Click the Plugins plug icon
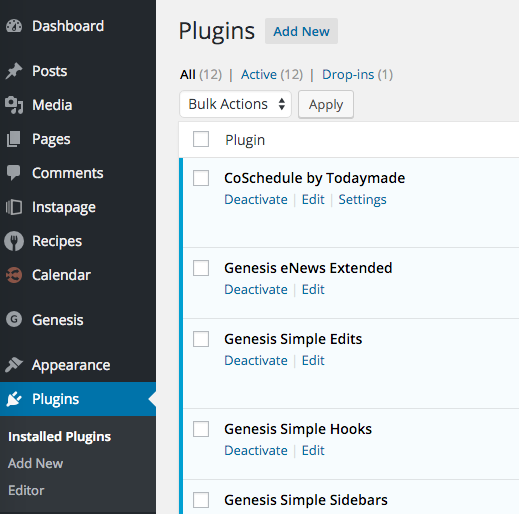 pos(14,399)
